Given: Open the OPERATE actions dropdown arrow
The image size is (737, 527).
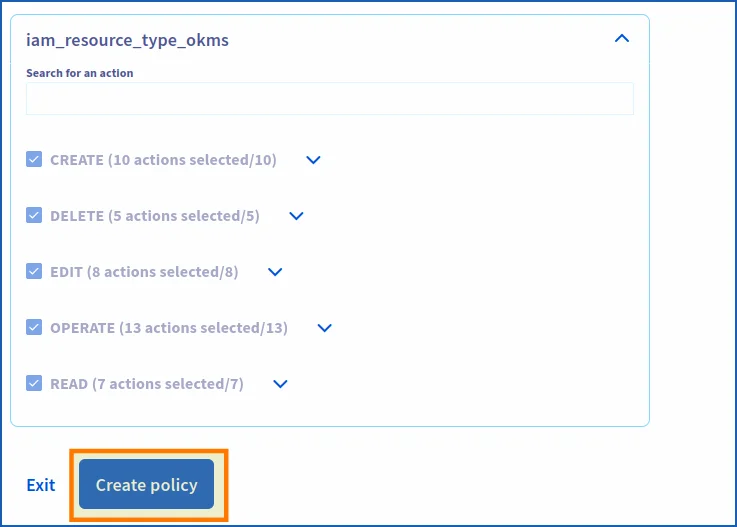Looking at the screenshot, I should point(324,328).
